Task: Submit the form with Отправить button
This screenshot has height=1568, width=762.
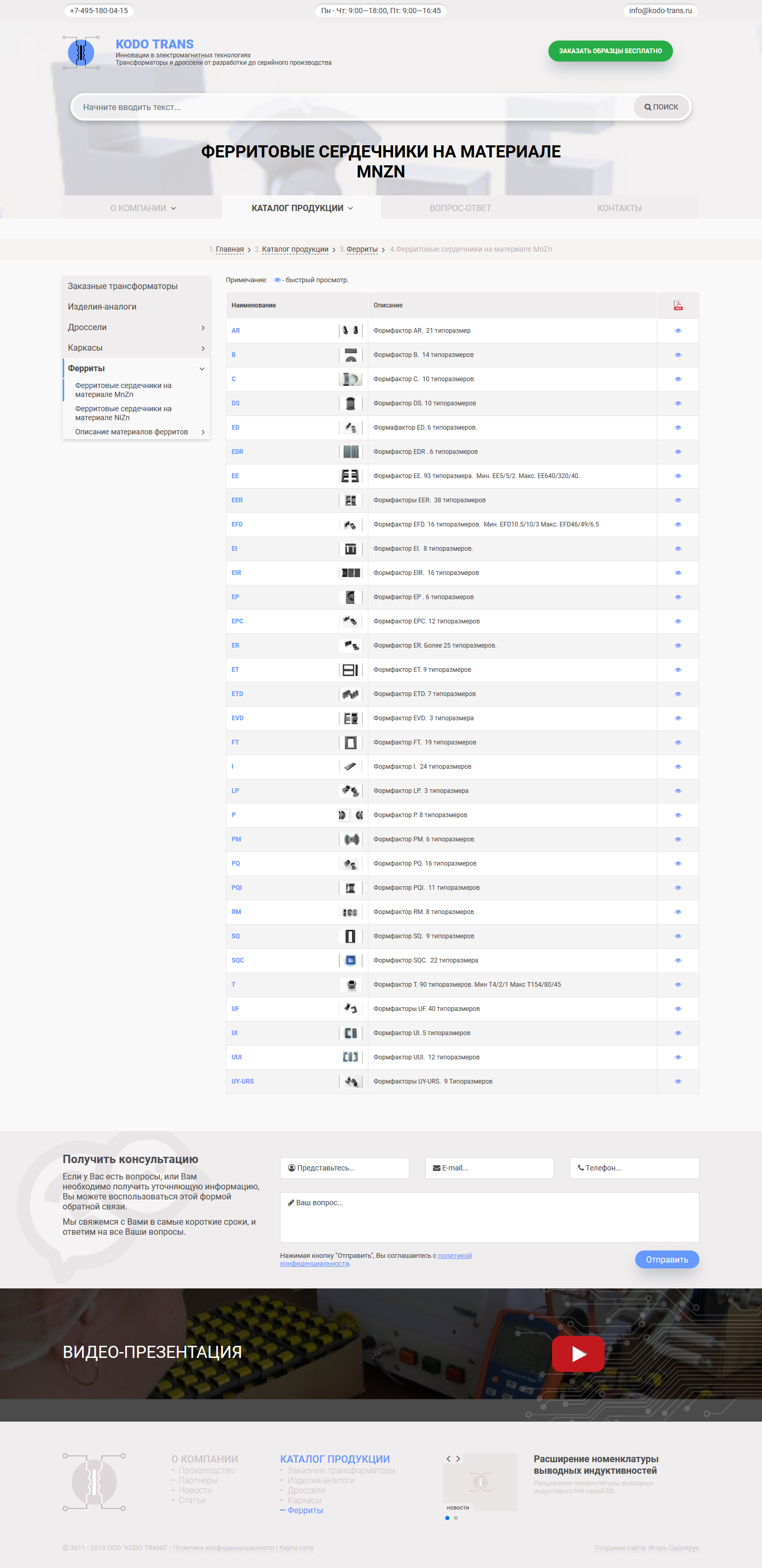Action: 667,1259
